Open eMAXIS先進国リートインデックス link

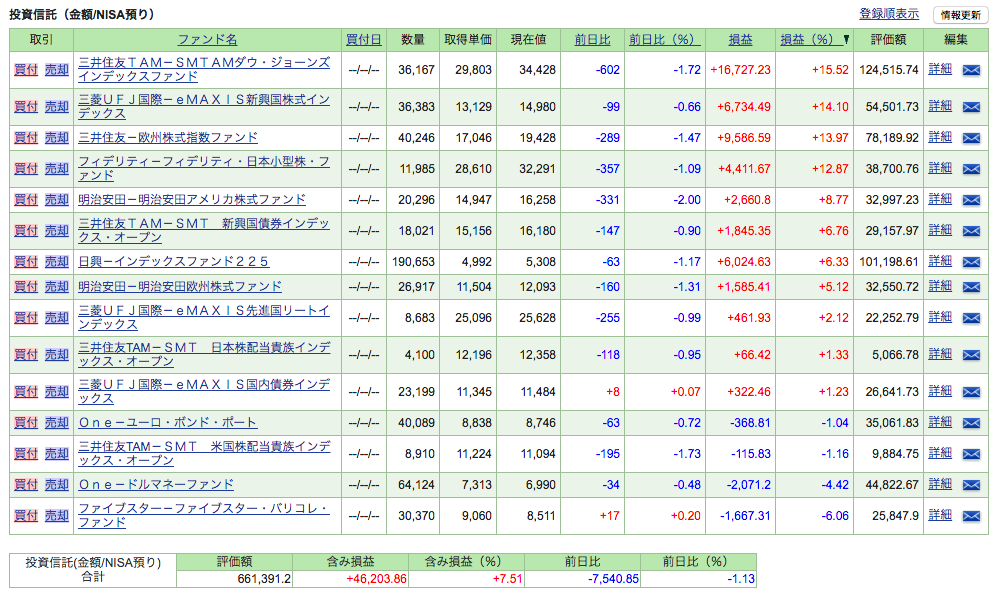204,317
